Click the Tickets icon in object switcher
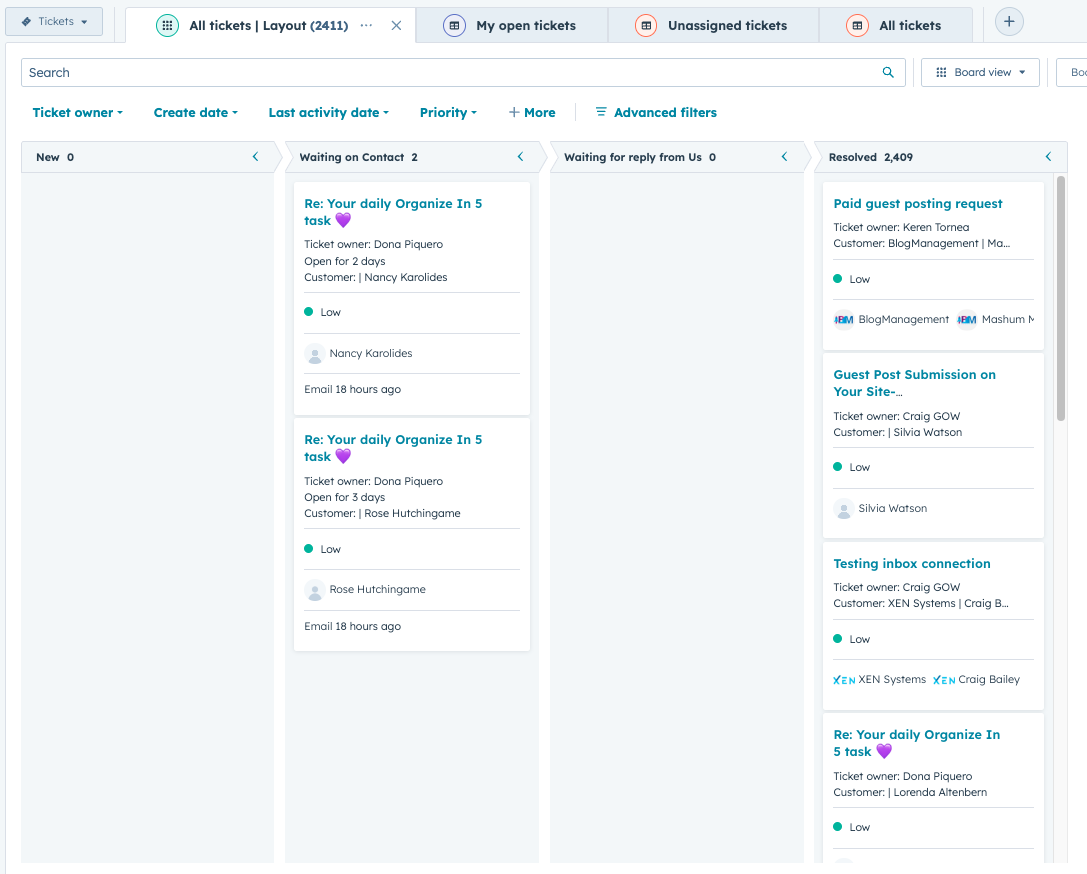 tap(26, 21)
